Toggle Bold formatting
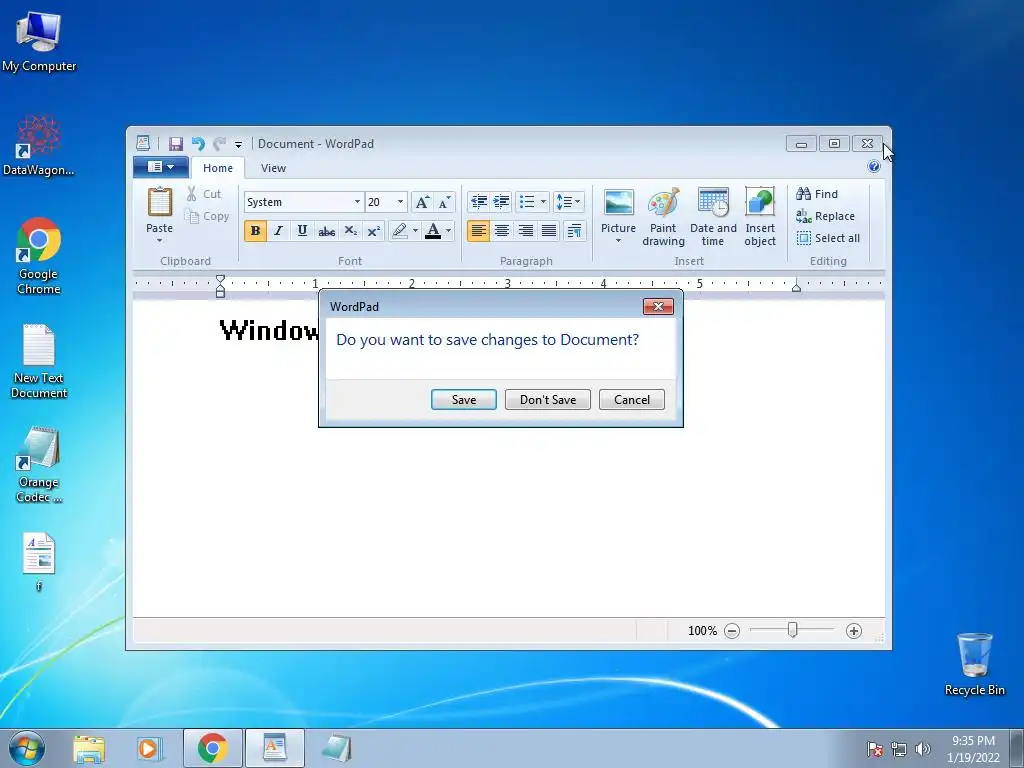This screenshot has height=768, width=1024. (x=255, y=231)
